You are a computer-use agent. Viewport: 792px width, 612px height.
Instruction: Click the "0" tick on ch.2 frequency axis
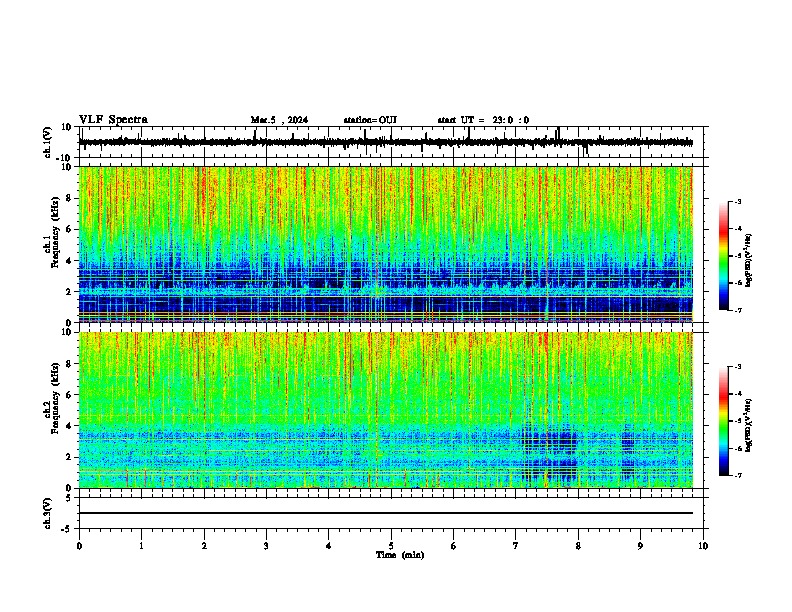point(69,488)
